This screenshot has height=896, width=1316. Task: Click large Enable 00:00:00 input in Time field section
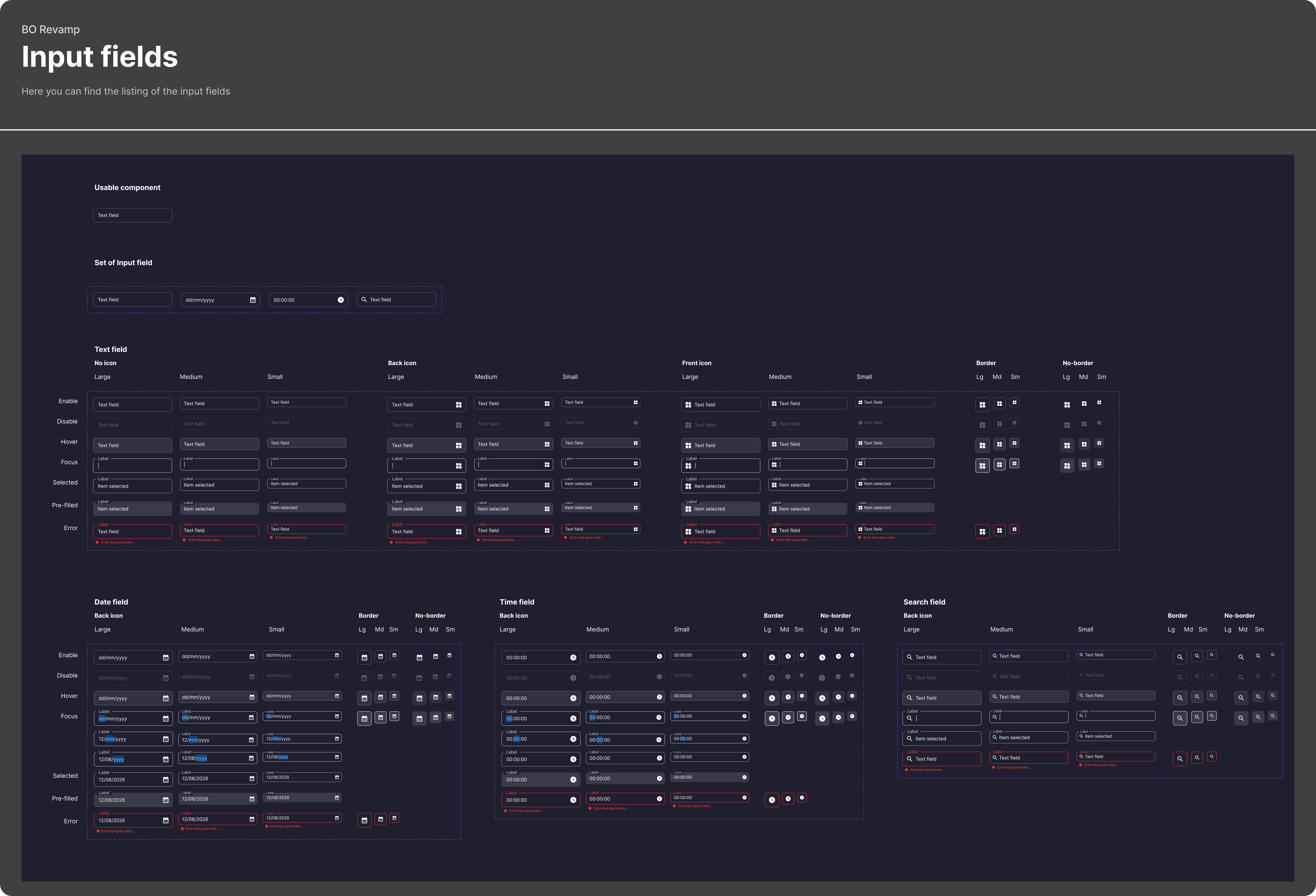(x=535, y=657)
